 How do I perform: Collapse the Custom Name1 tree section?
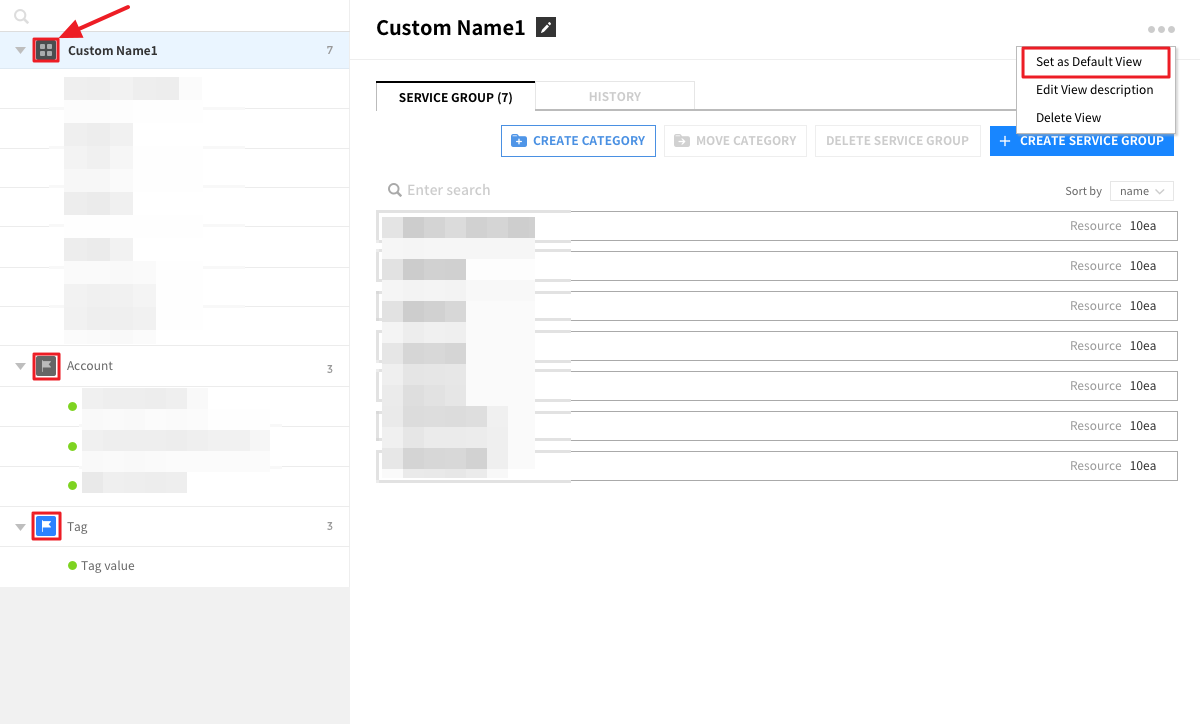tap(20, 50)
